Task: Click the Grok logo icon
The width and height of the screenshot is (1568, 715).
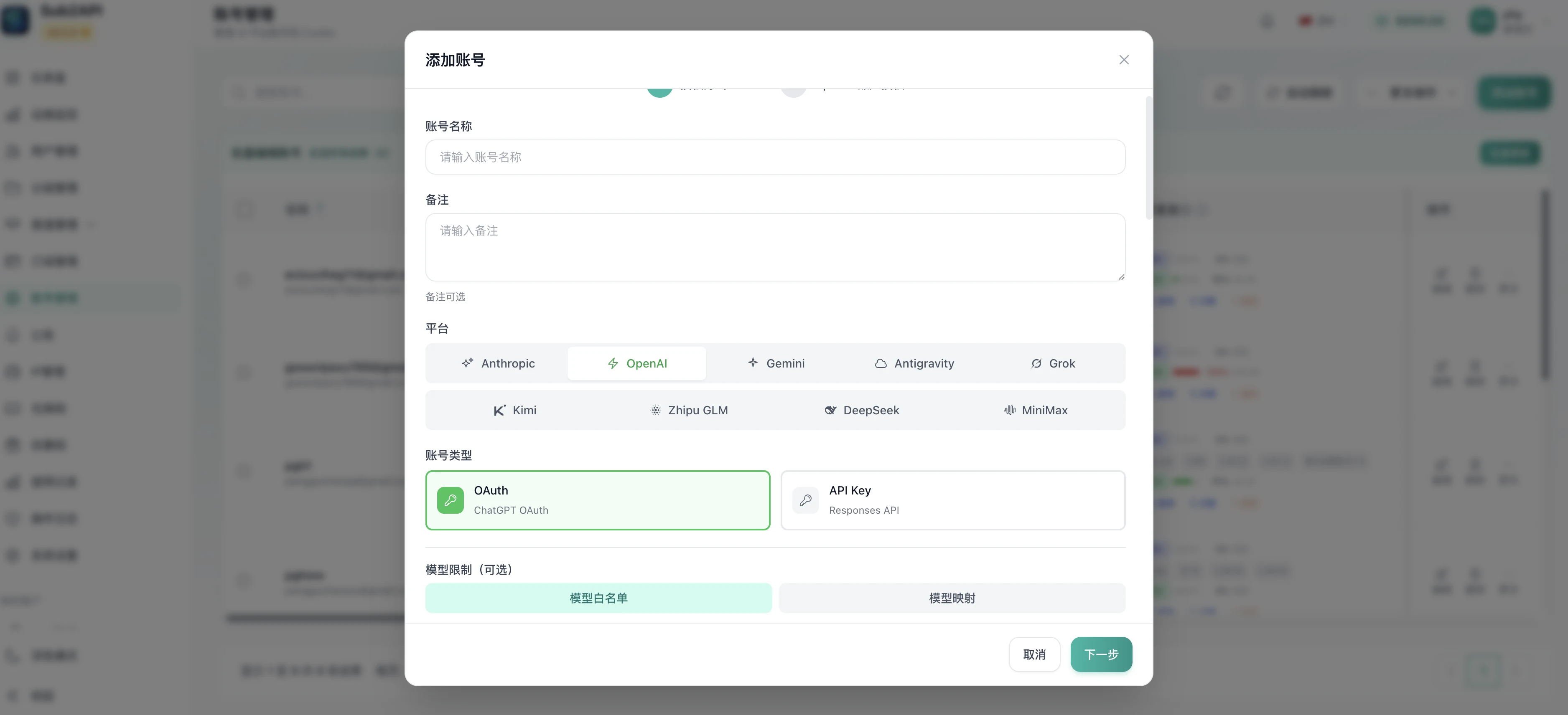Action: 1036,363
